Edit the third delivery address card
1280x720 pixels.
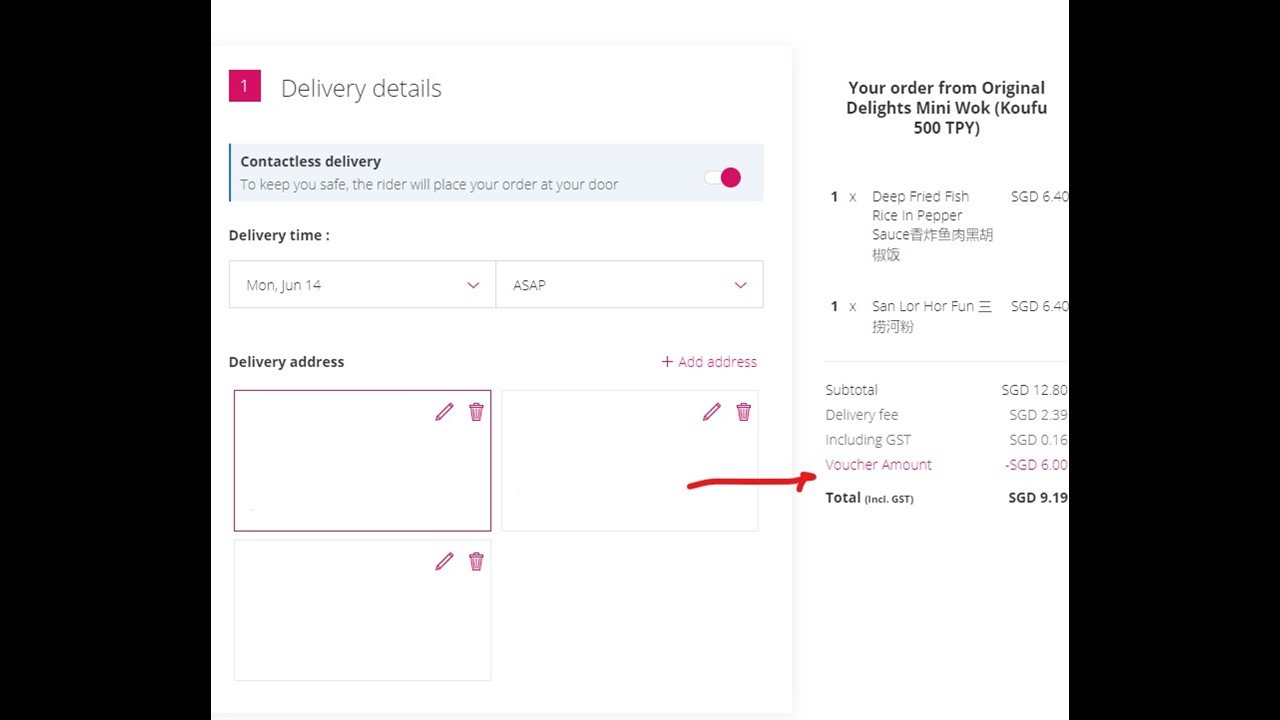click(x=444, y=562)
